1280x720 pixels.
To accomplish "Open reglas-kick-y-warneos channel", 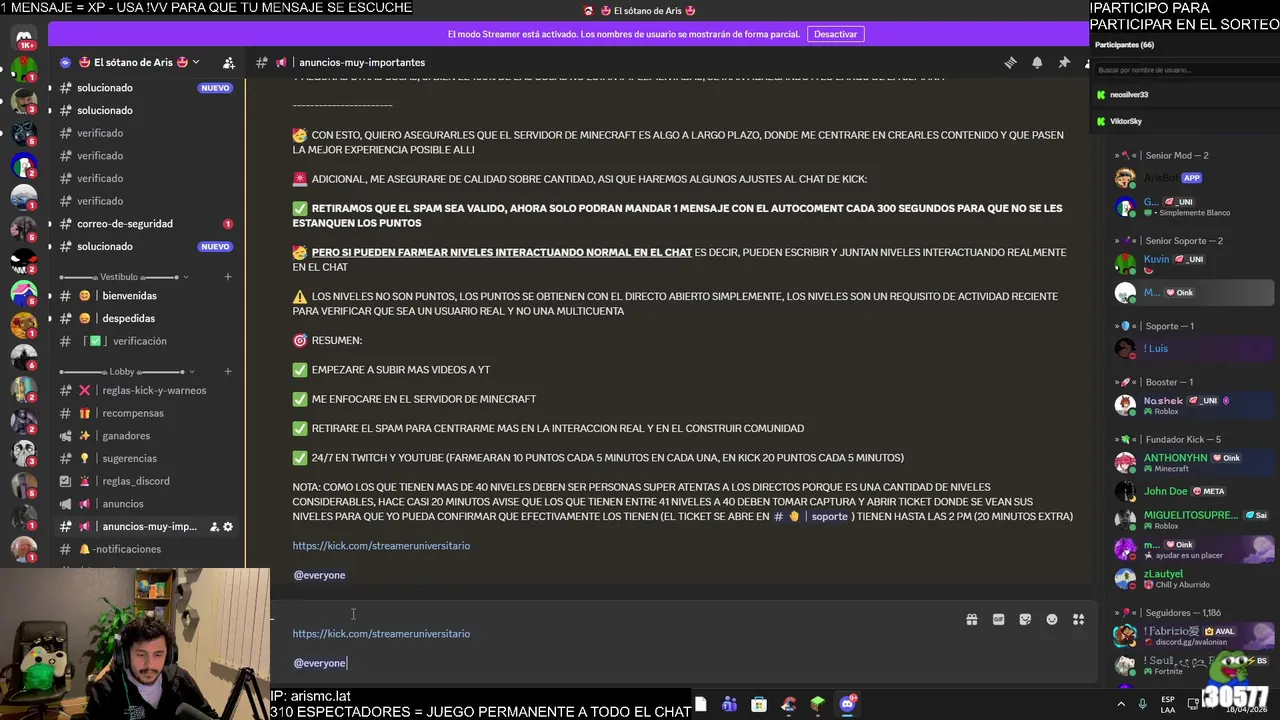I will 146,390.
